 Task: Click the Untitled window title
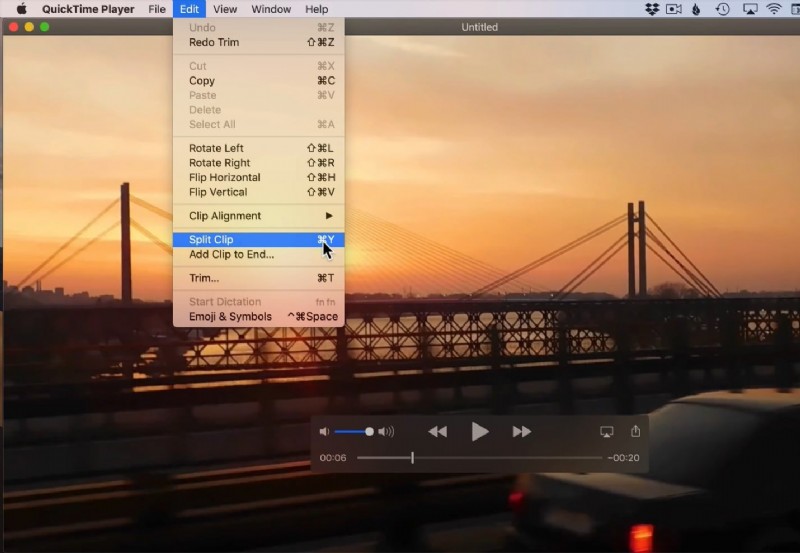[x=479, y=27]
